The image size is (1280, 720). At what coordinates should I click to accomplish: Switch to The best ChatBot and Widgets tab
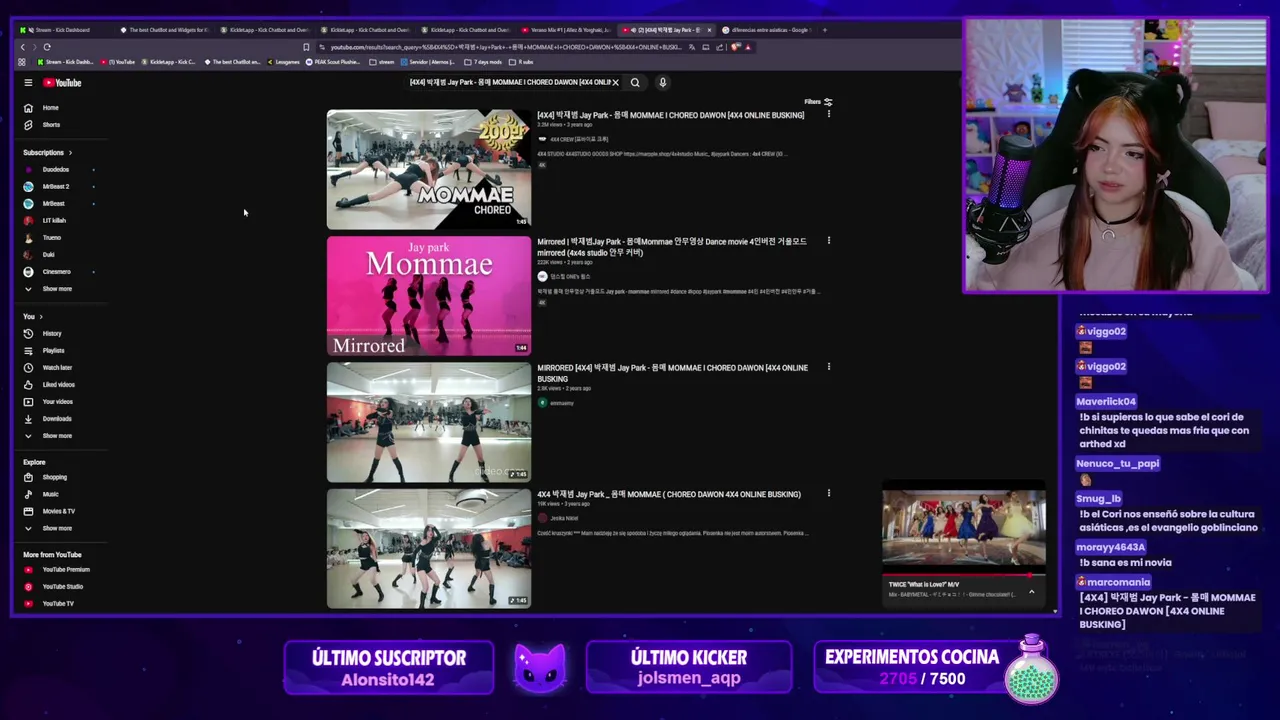164,30
